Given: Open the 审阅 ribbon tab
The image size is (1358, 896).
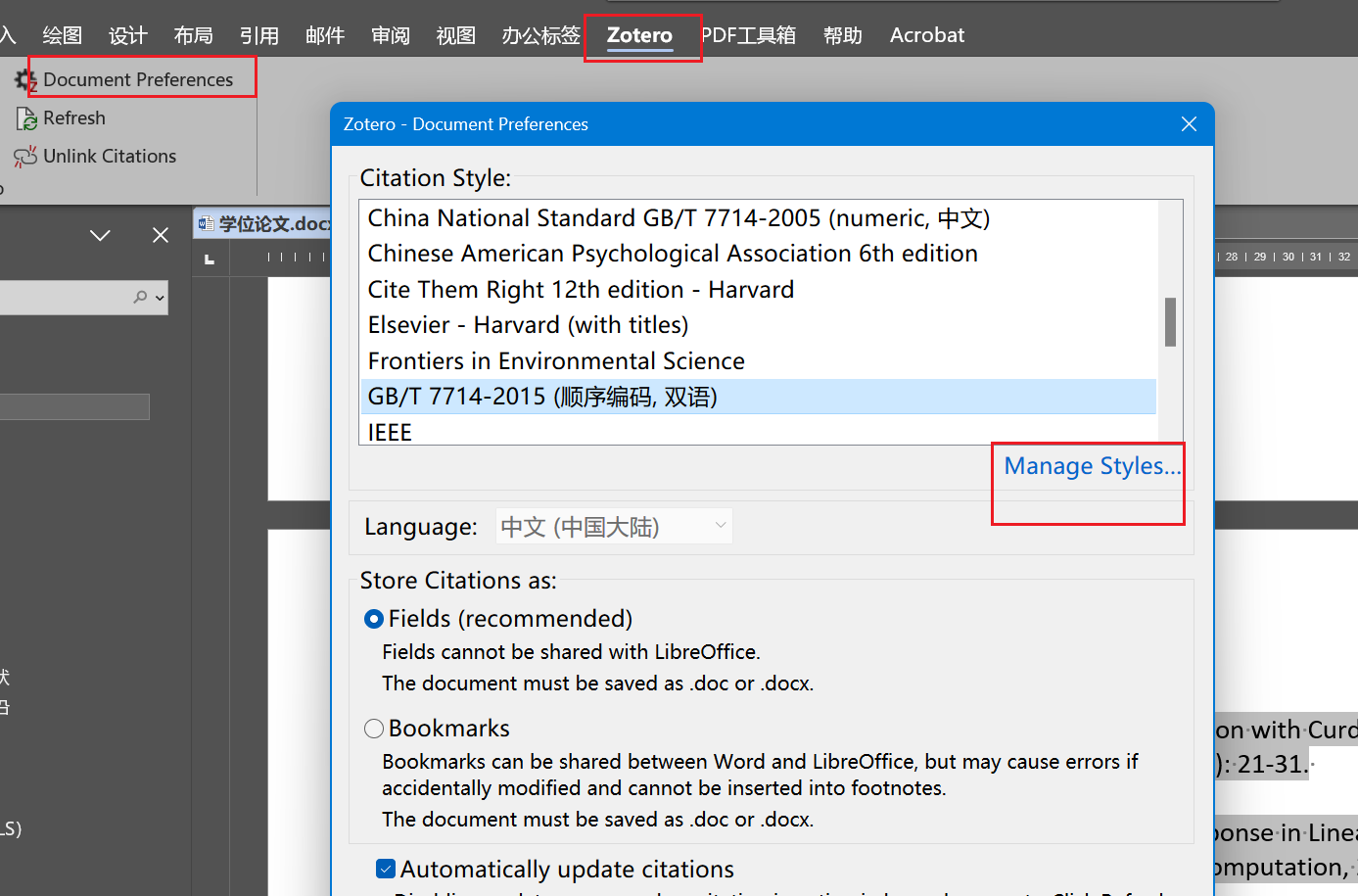Looking at the screenshot, I should (x=390, y=36).
